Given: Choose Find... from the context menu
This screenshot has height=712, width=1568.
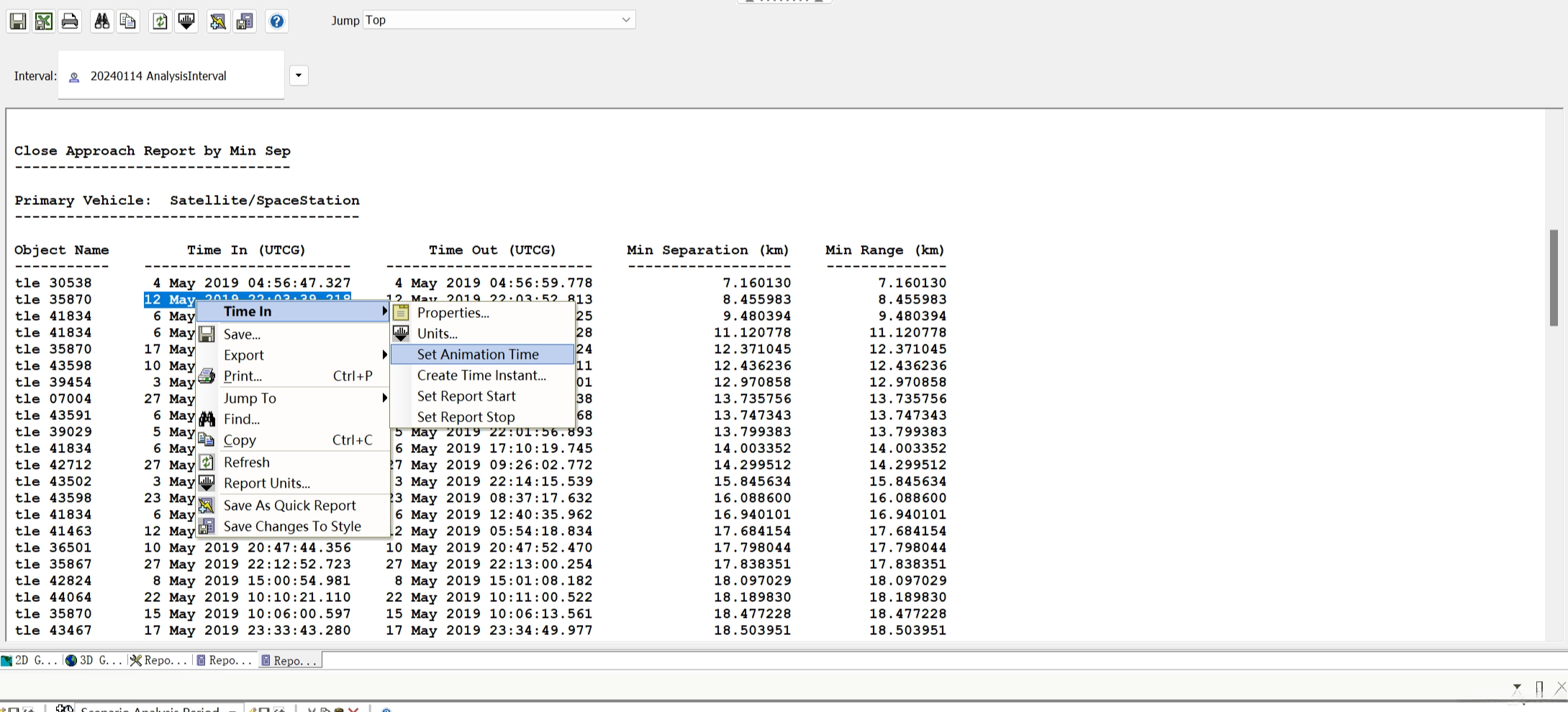Looking at the screenshot, I should (x=293, y=419).
